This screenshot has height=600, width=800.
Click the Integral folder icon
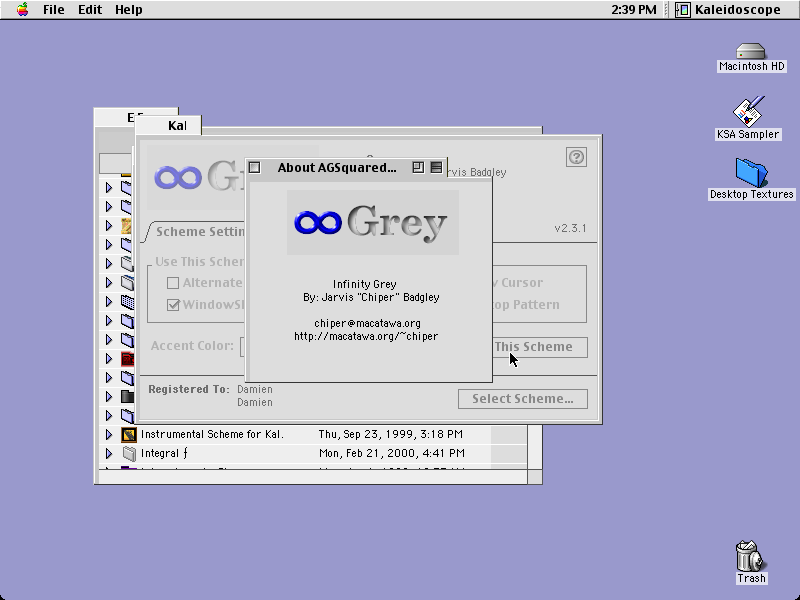click(129, 454)
